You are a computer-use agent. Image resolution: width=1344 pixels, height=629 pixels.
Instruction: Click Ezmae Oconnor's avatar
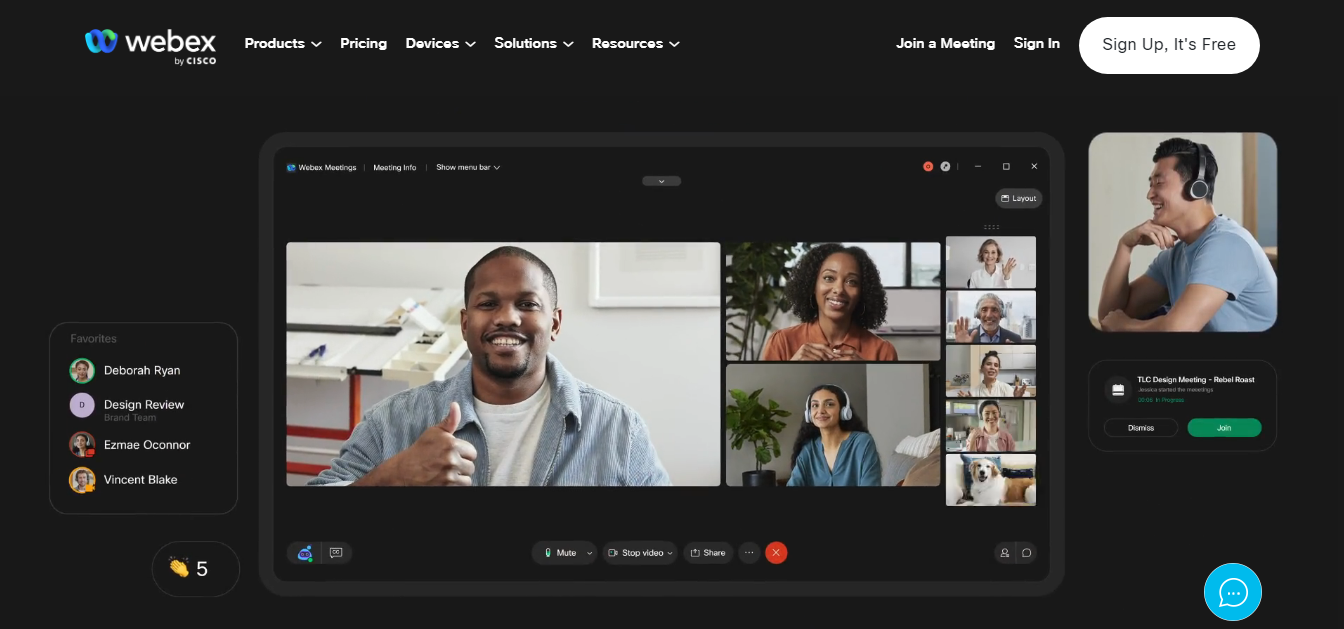(x=82, y=444)
